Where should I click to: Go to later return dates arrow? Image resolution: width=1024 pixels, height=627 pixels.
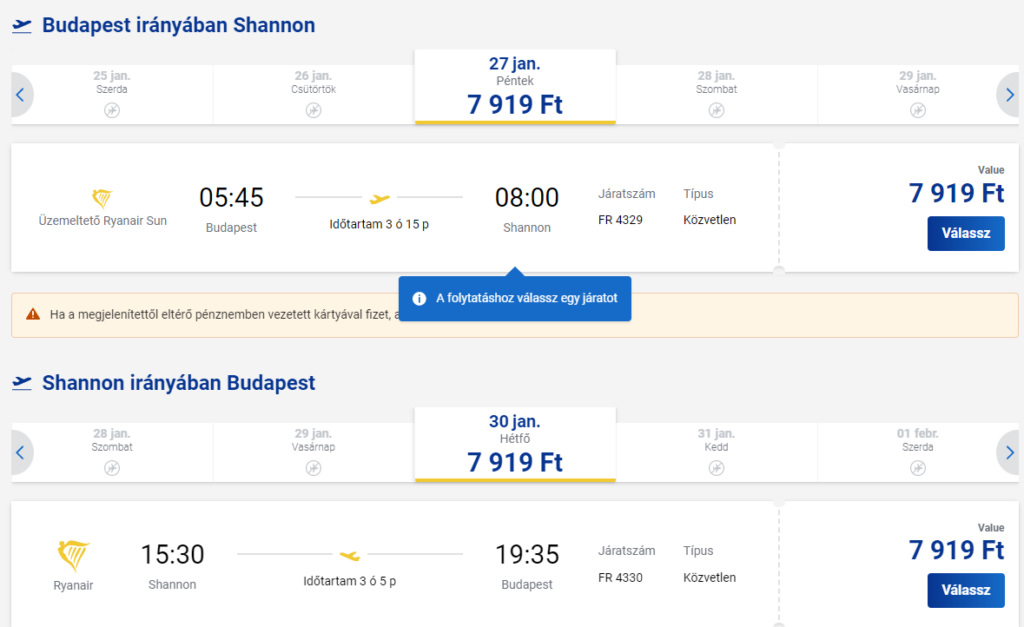1008,453
